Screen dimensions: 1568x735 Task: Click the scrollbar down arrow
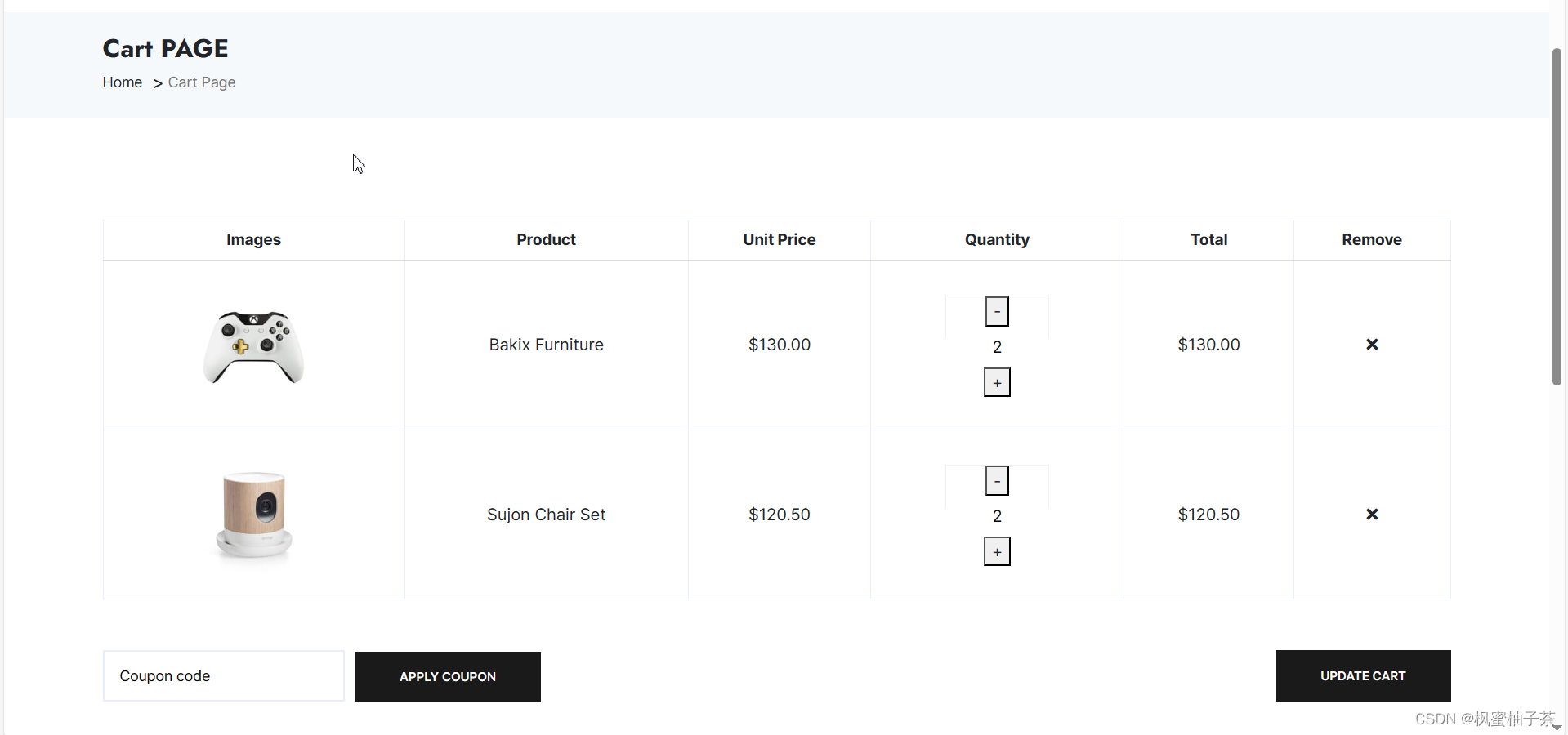coord(1557,727)
